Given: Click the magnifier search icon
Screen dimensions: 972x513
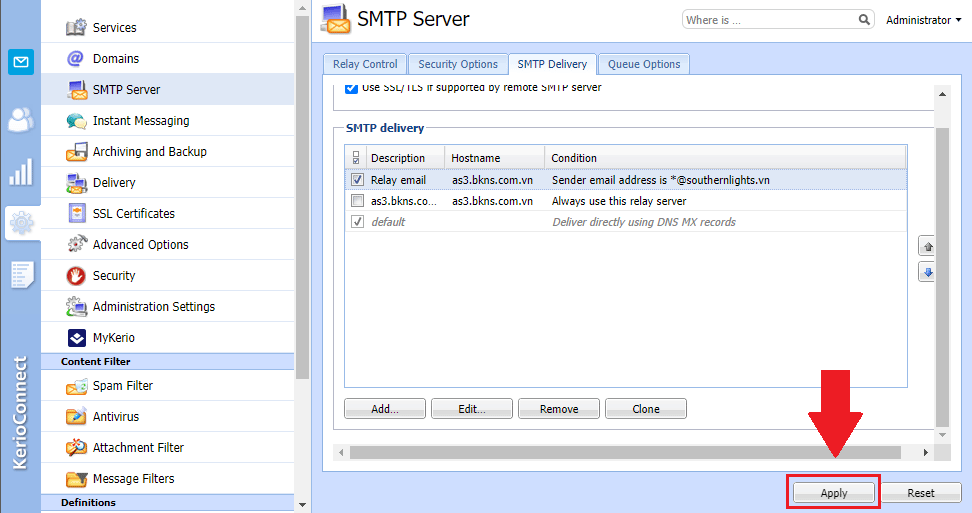Looking at the screenshot, I should [x=865, y=20].
